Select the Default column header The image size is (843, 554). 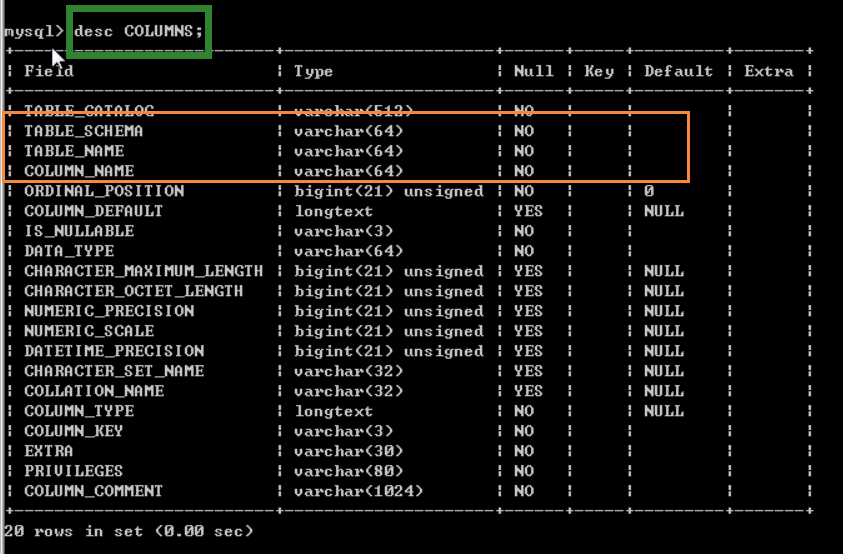[x=678, y=71]
